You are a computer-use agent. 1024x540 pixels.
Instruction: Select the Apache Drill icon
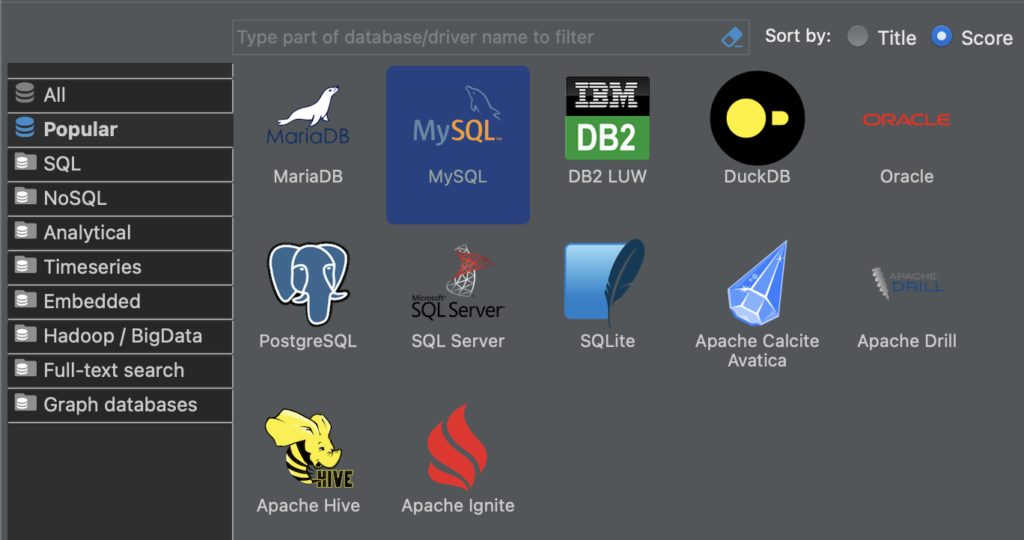tap(906, 284)
